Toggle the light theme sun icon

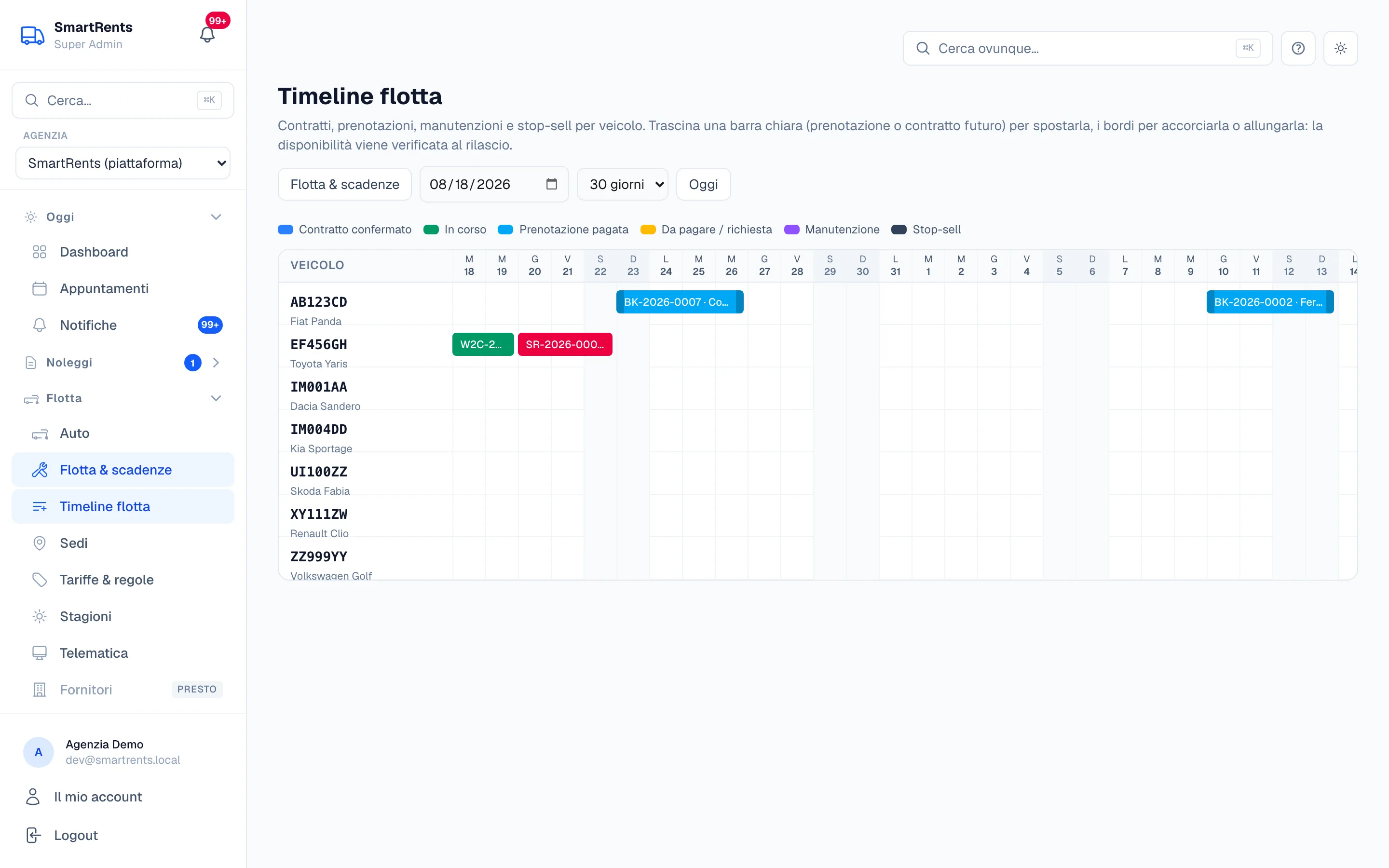pyautogui.click(x=1340, y=48)
